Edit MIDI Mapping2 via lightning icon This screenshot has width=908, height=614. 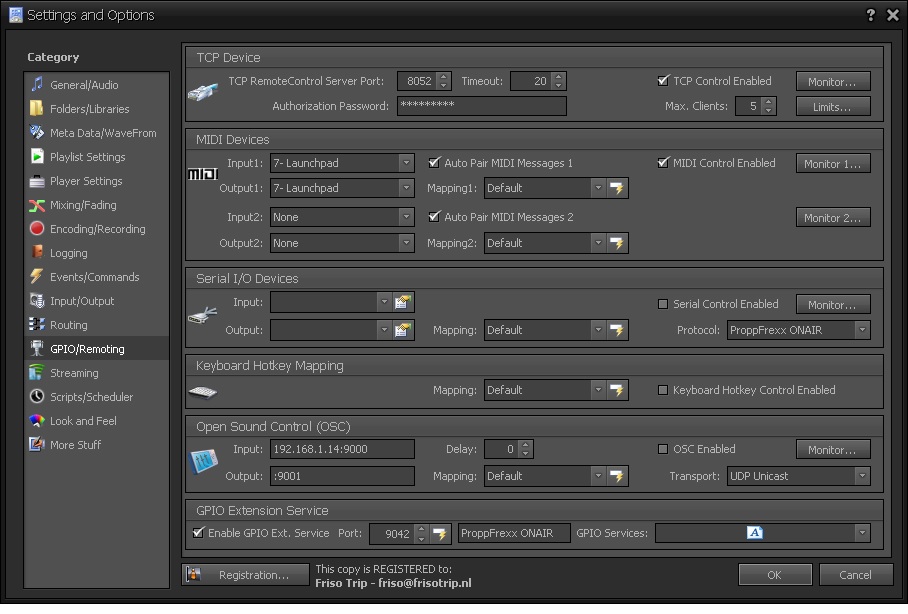[617, 243]
